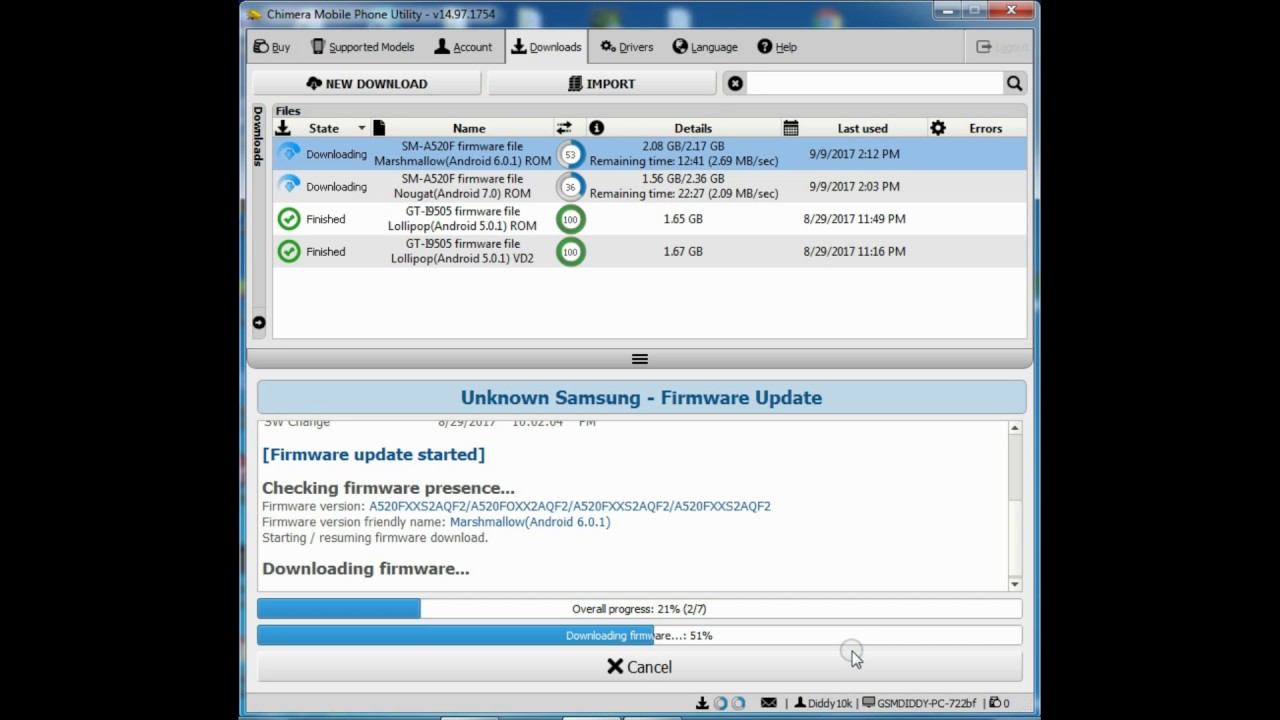
Task: Click the Marshmallow(Android 6.0.1) friendly name link
Action: [530, 522]
